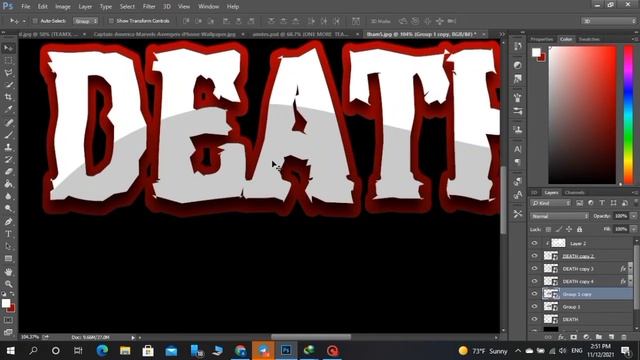Select the Dodge tool
The image size is (640, 360).
coord(8,209)
